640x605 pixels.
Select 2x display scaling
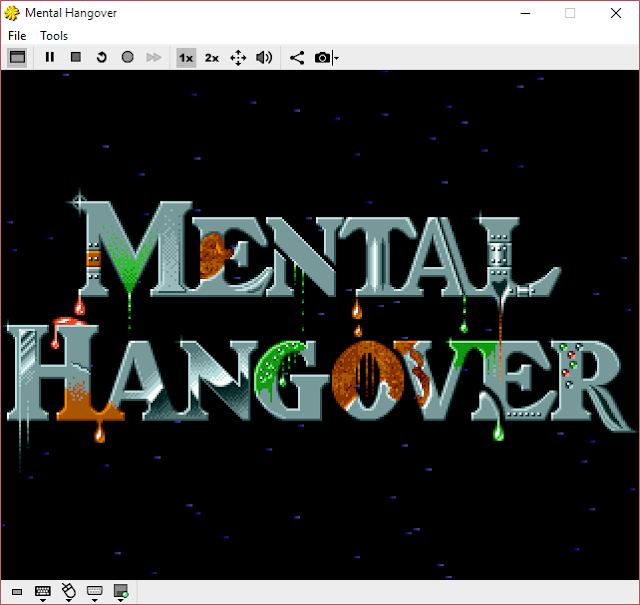[212, 58]
